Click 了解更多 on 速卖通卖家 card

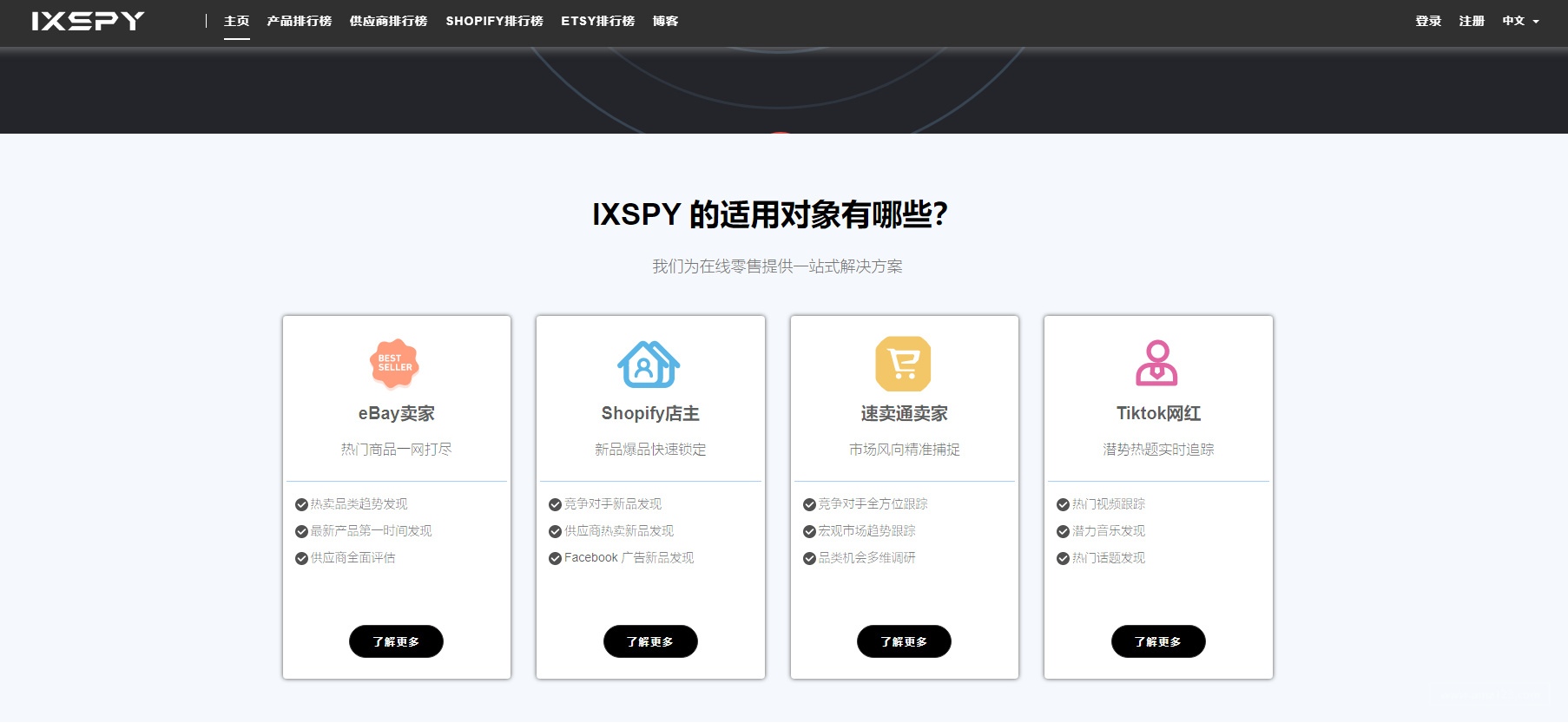[904, 641]
